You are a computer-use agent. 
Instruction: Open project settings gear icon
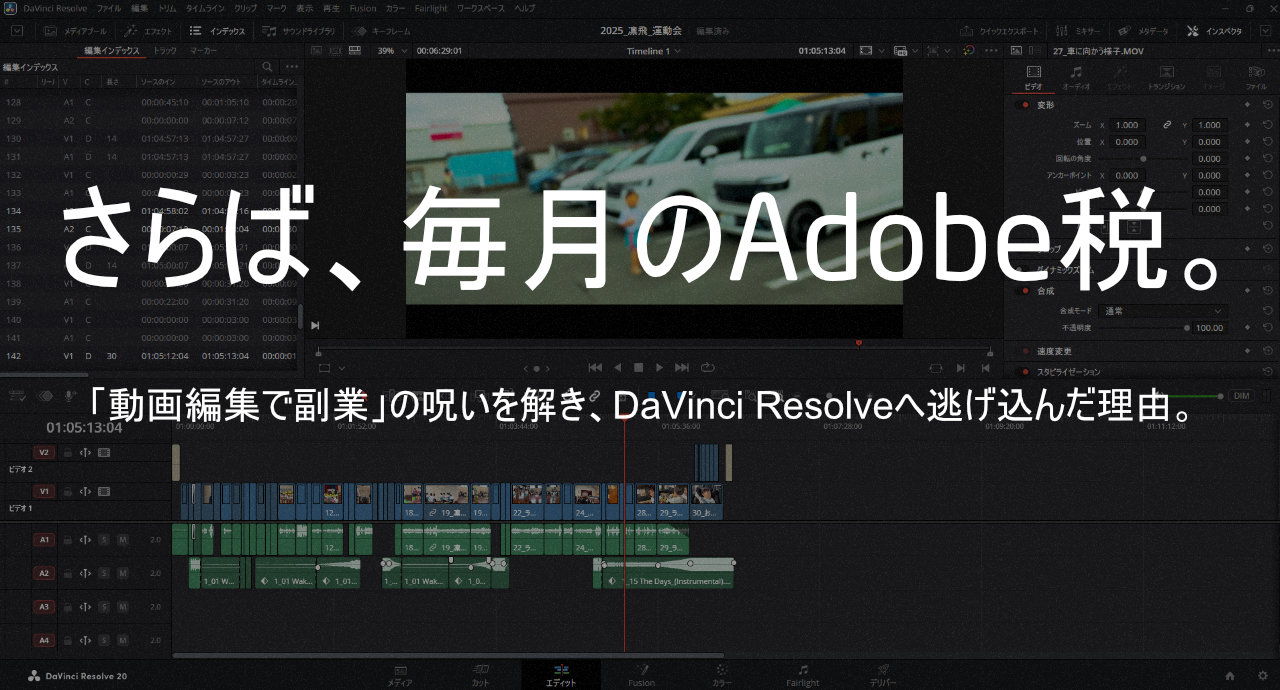coord(1263,676)
